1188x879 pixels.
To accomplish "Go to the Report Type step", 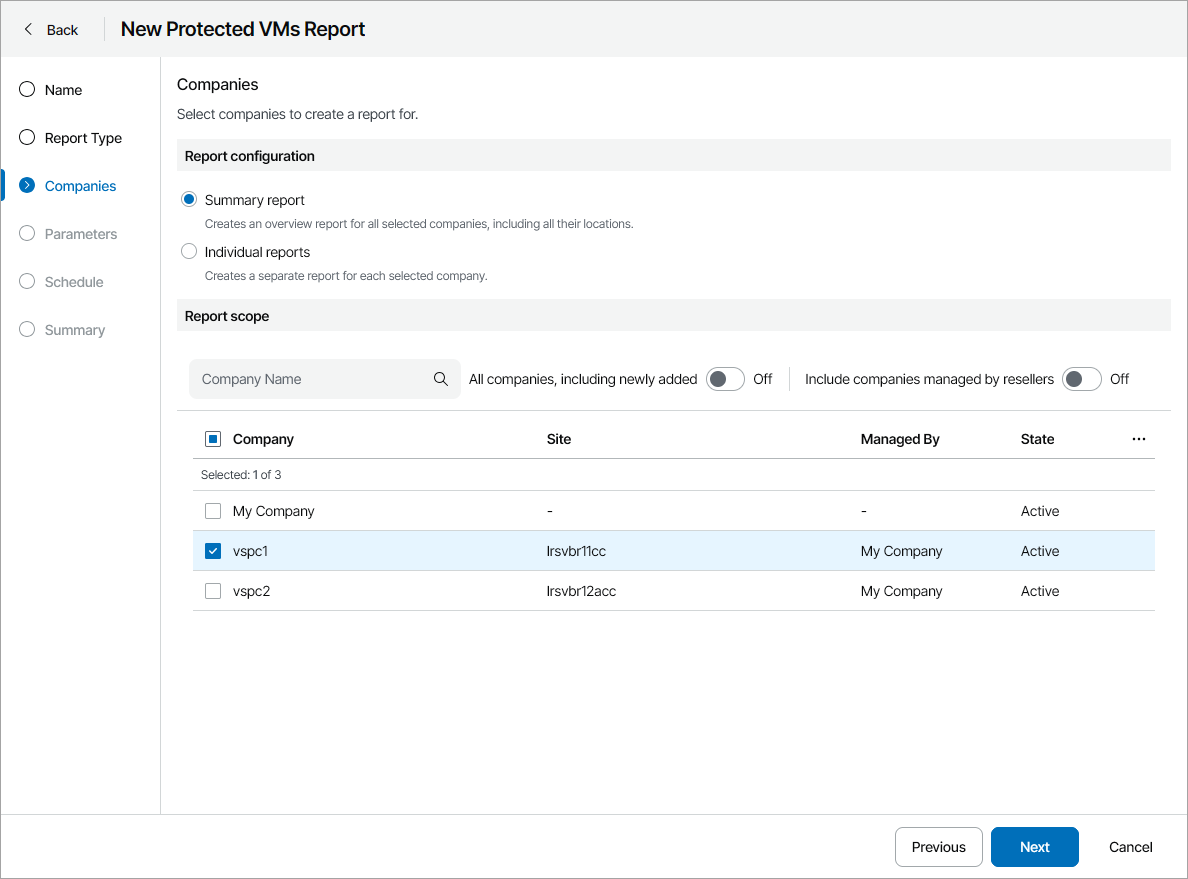I will (x=83, y=138).
